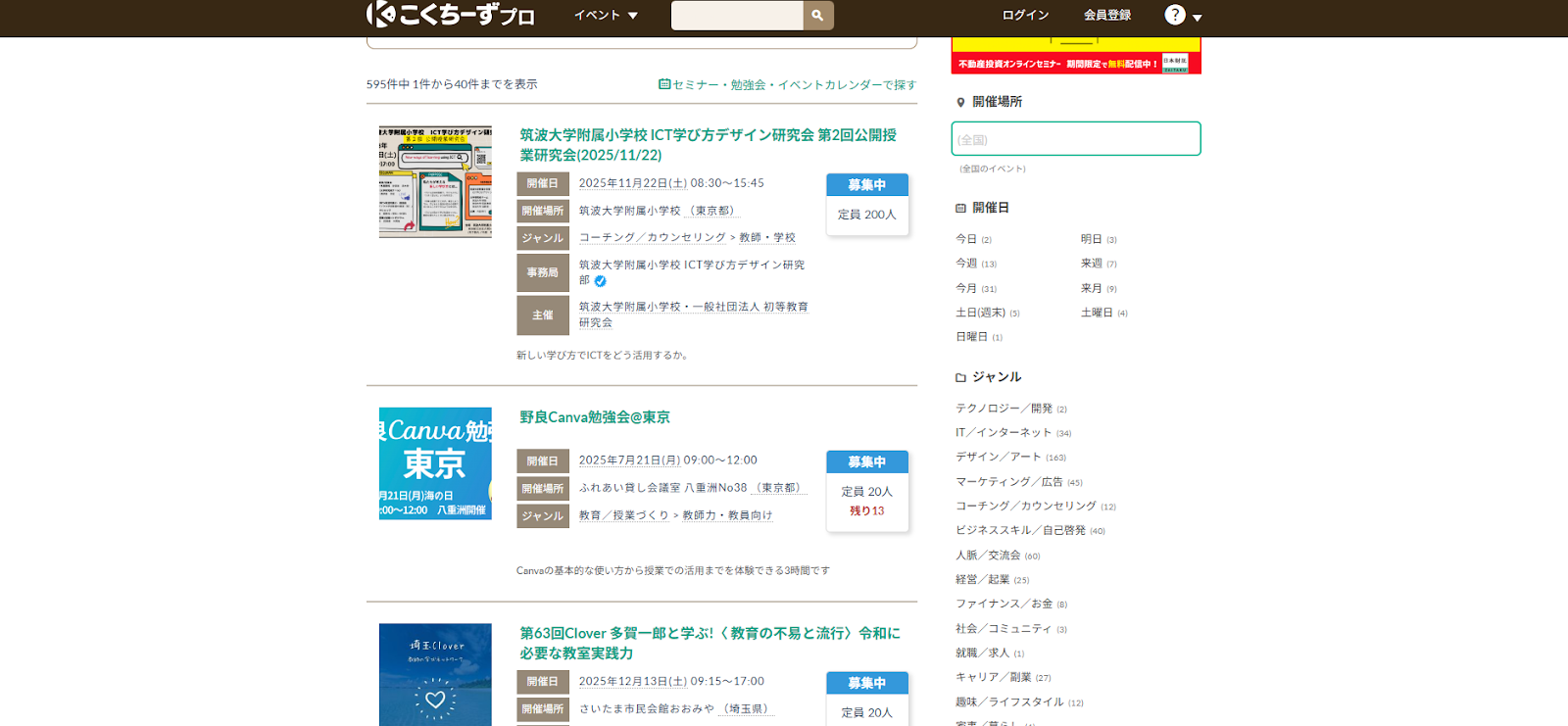
Task: Select 趣味／ライフスタイル genre
Action: pyautogui.click(x=1009, y=702)
